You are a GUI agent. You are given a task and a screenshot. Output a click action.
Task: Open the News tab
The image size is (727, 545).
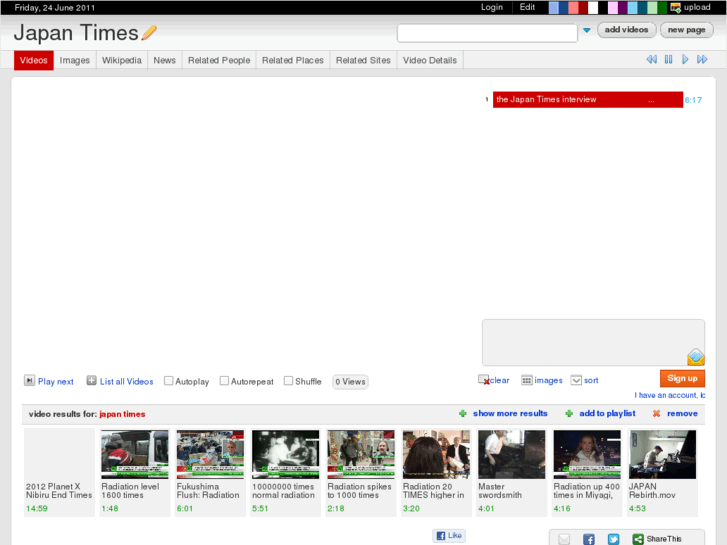coord(165,60)
